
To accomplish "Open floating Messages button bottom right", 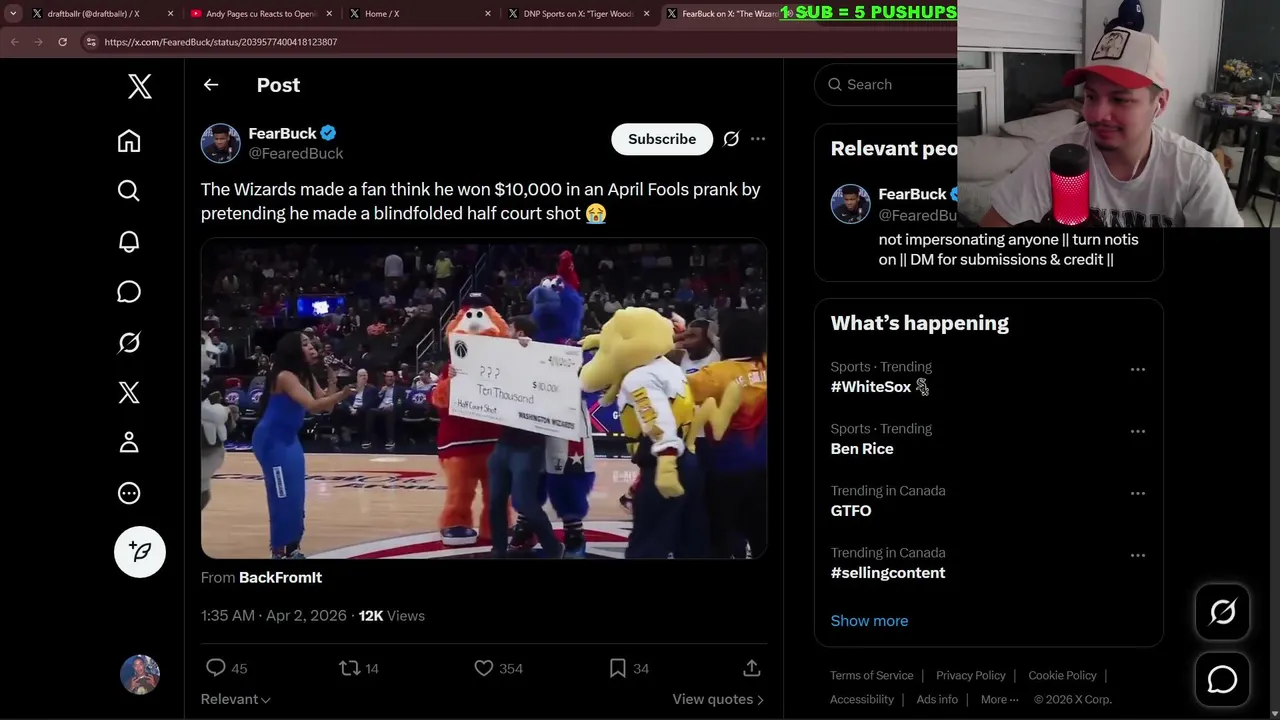I will coord(1222,680).
